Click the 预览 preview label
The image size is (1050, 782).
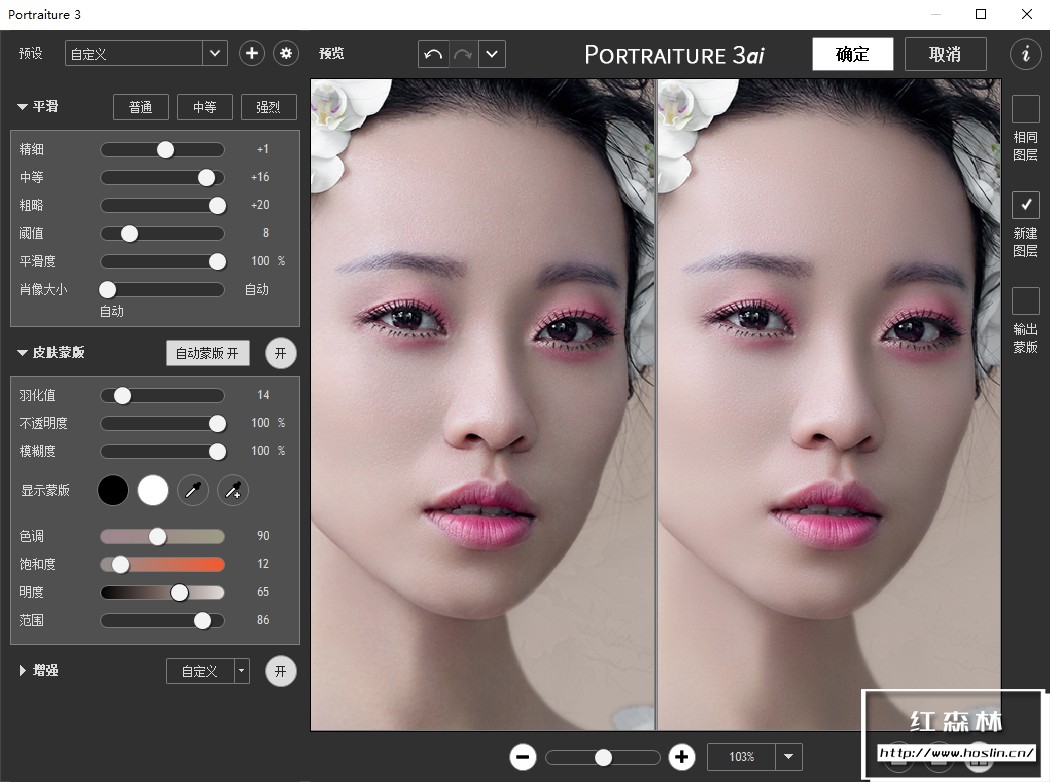click(331, 54)
